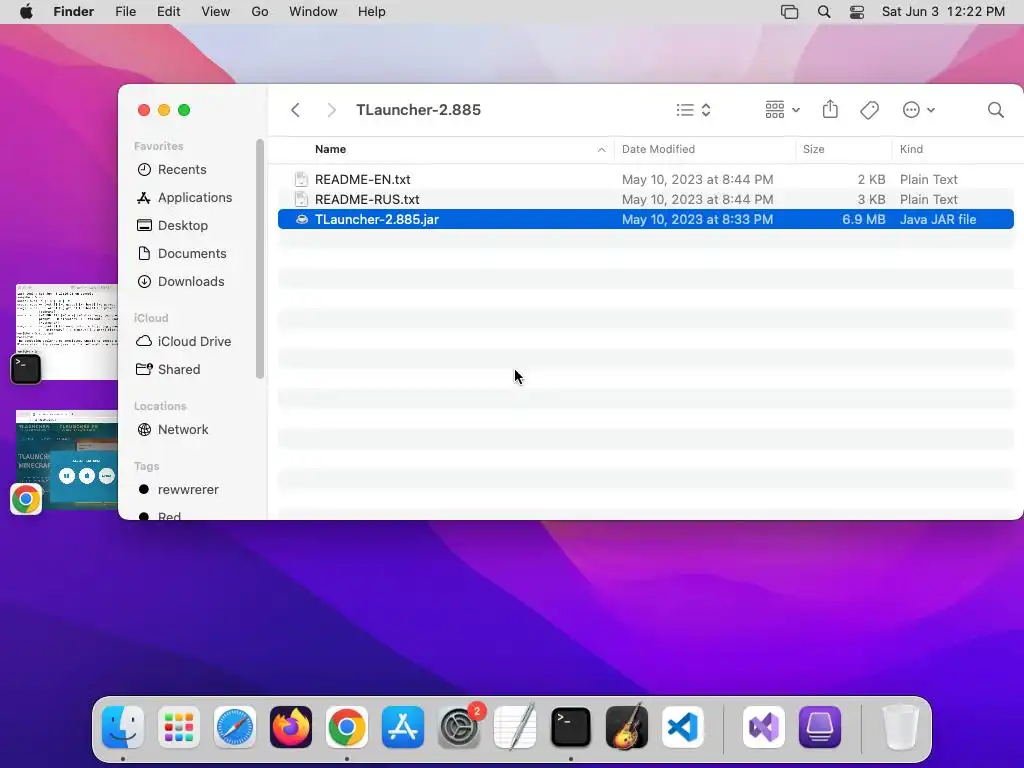Viewport: 1024px width, 768px height.
Task: Open Spotlight search in menu bar
Action: 824,12
